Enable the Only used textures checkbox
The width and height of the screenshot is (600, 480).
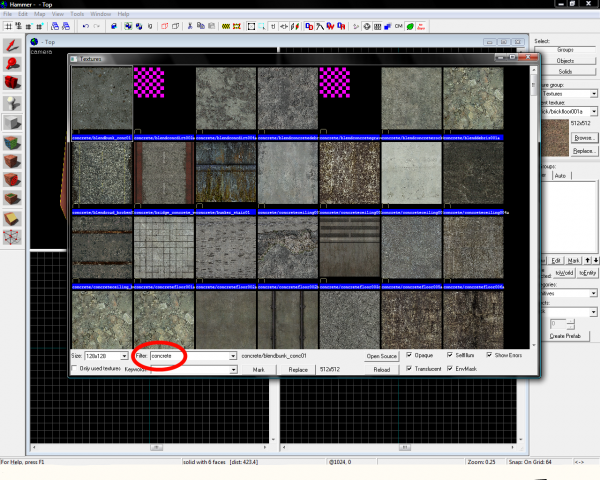point(75,368)
